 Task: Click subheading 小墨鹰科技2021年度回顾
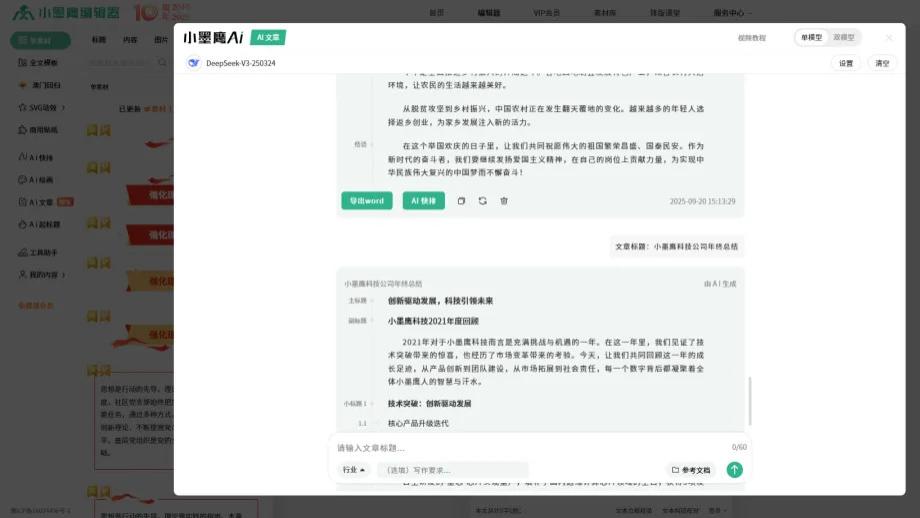click(x=433, y=321)
